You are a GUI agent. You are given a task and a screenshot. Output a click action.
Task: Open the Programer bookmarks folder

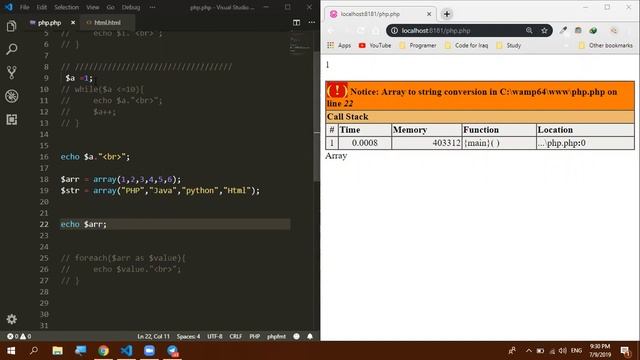[x=418, y=45]
